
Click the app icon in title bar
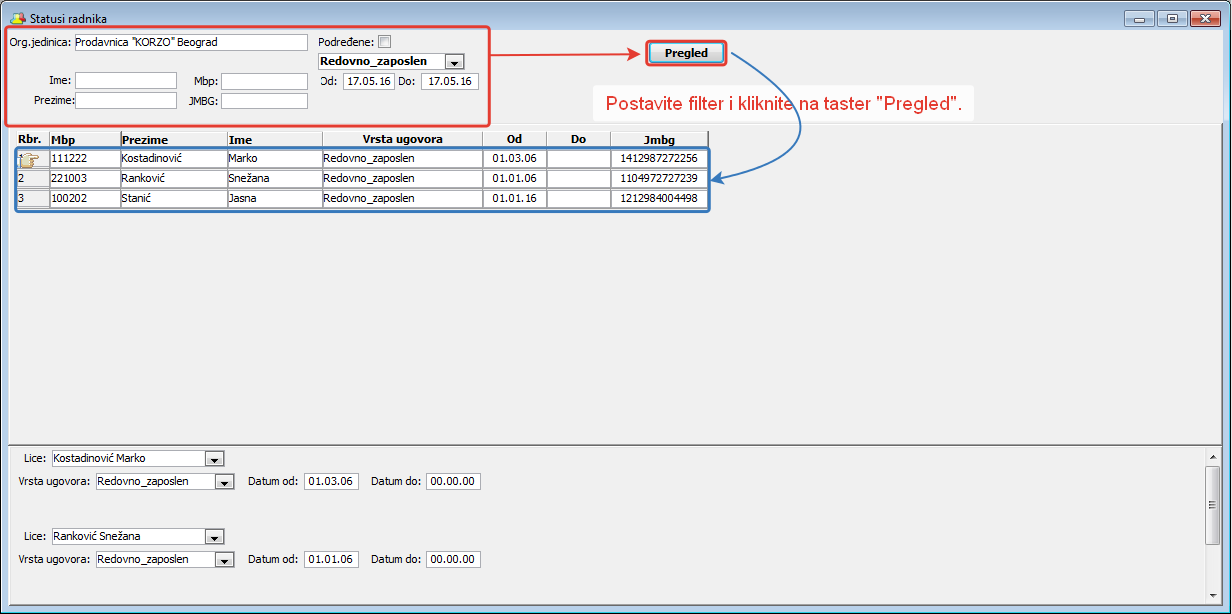click(x=17, y=18)
